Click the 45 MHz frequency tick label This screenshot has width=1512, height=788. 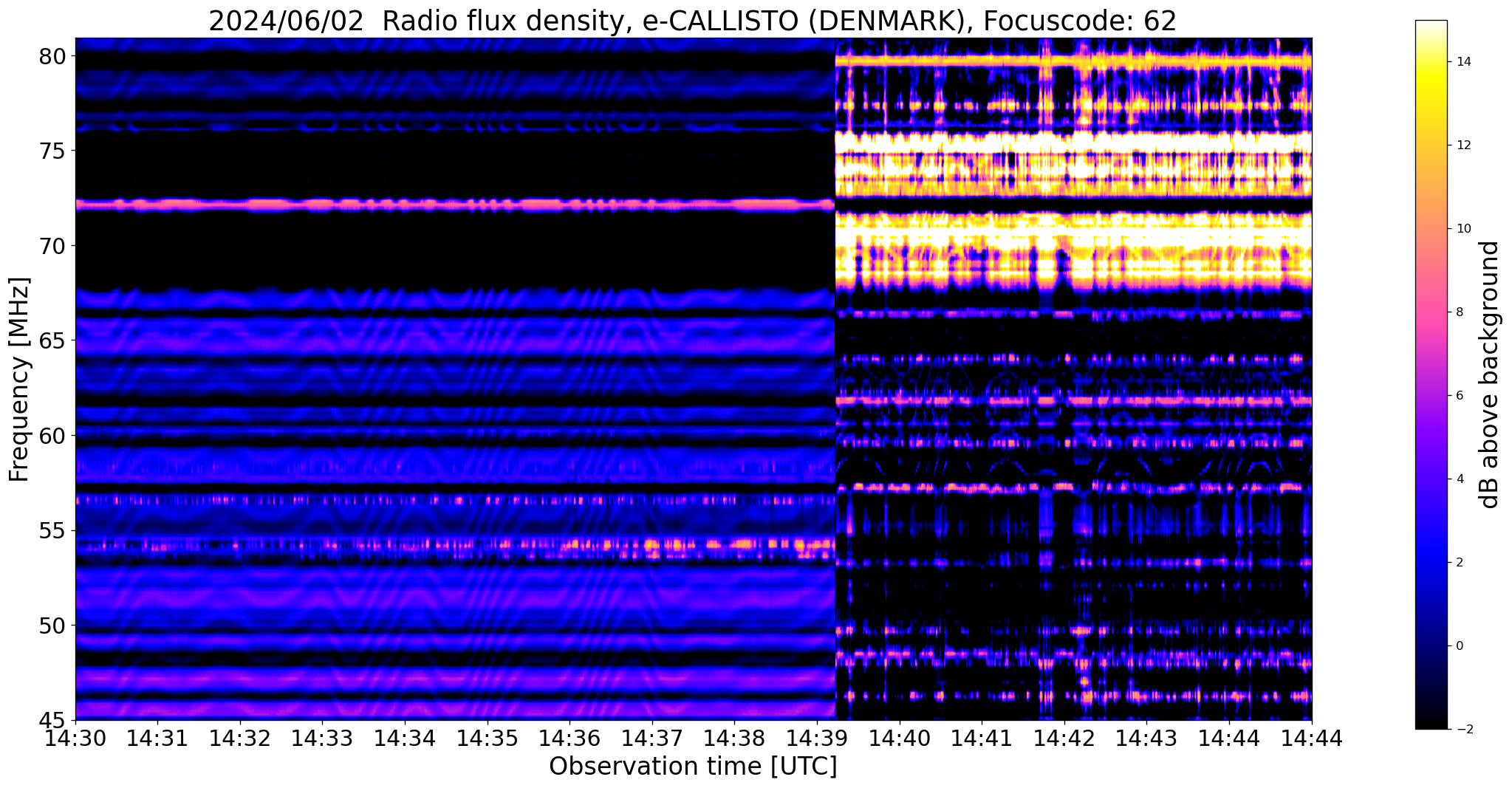pos(52,720)
